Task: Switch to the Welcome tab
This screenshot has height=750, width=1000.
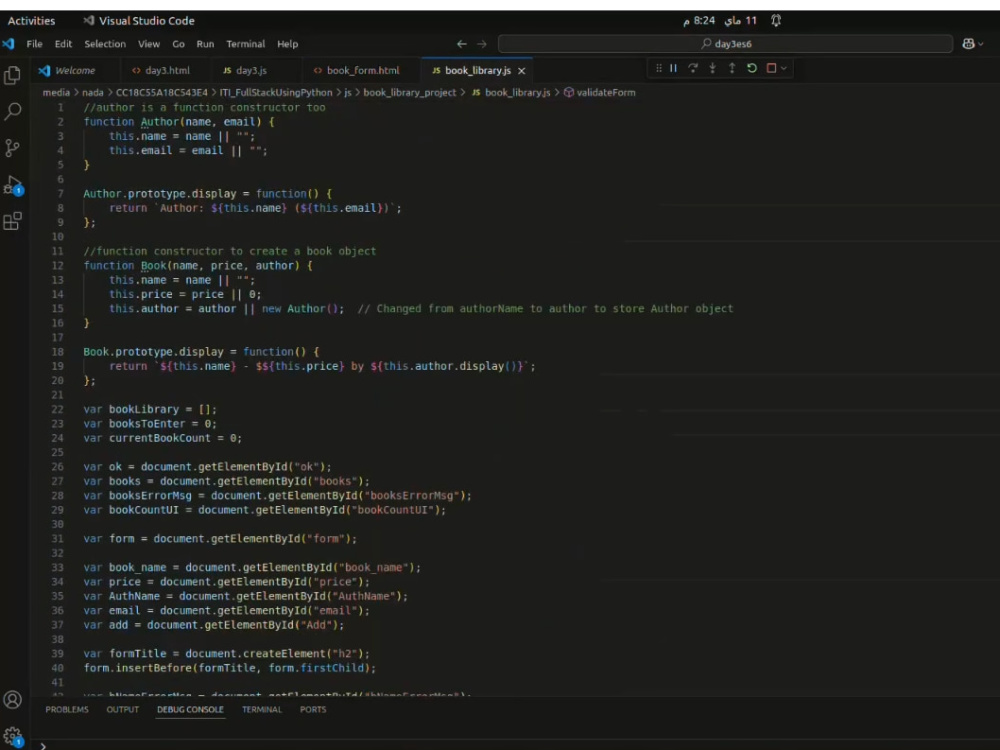Action: pos(75,71)
